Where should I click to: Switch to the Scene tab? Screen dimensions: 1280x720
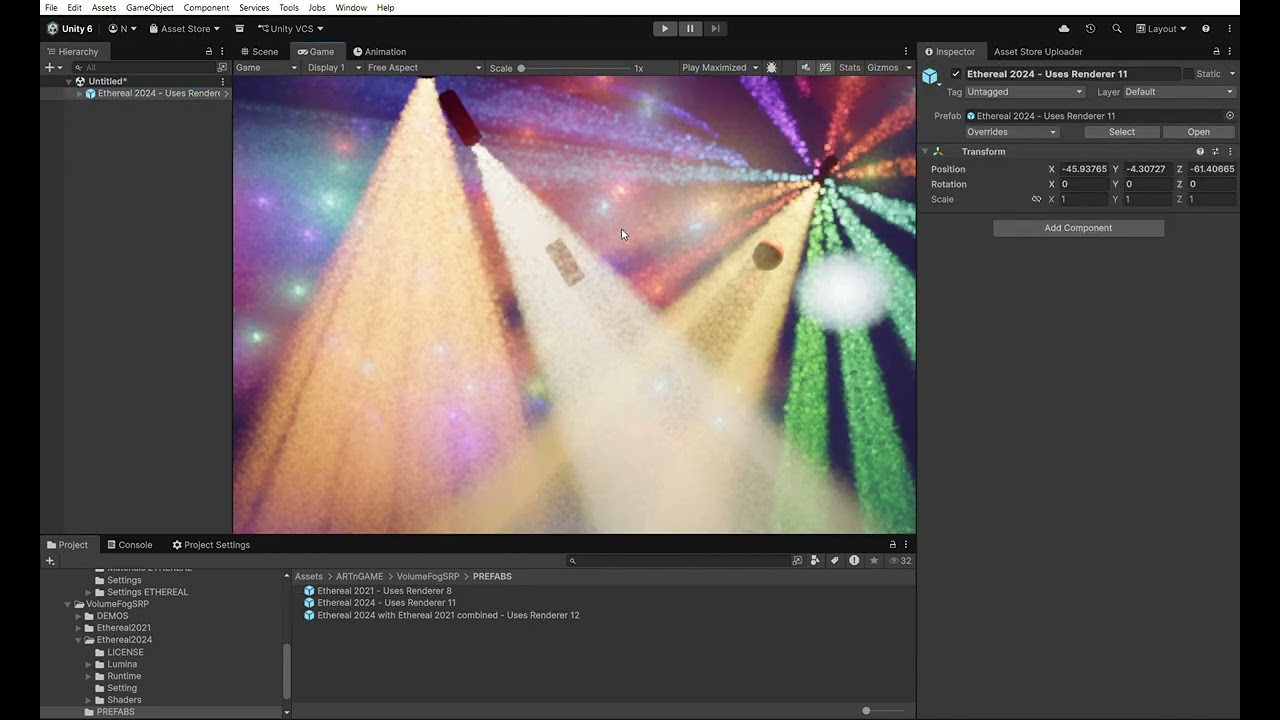pyautogui.click(x=260, y=52)
